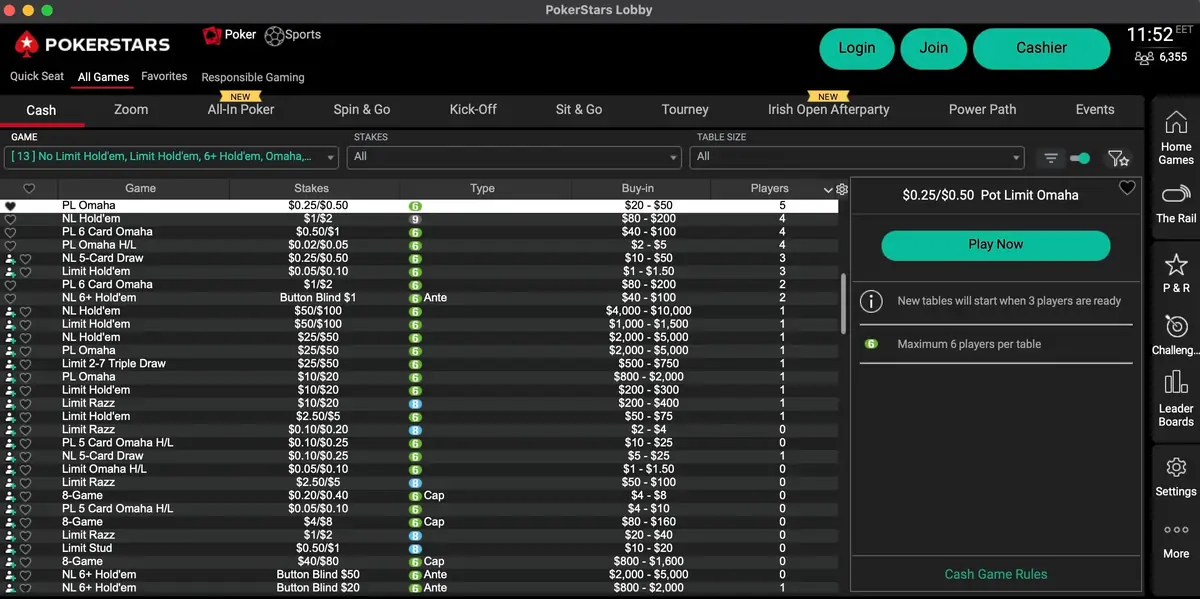The width and height of the screenshot is (1200, 599).
Task: Open the Cash Game Rules link
Action: pyautogui.click(x=996, y=574)
